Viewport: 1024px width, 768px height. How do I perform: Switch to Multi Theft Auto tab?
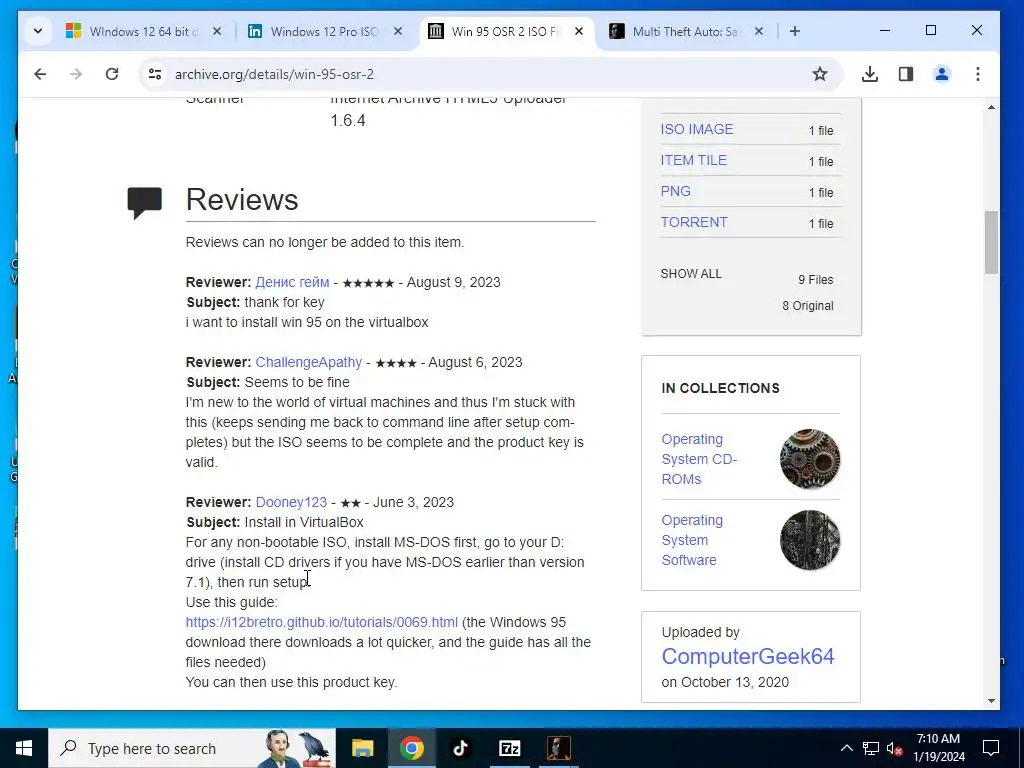[686, 31]
